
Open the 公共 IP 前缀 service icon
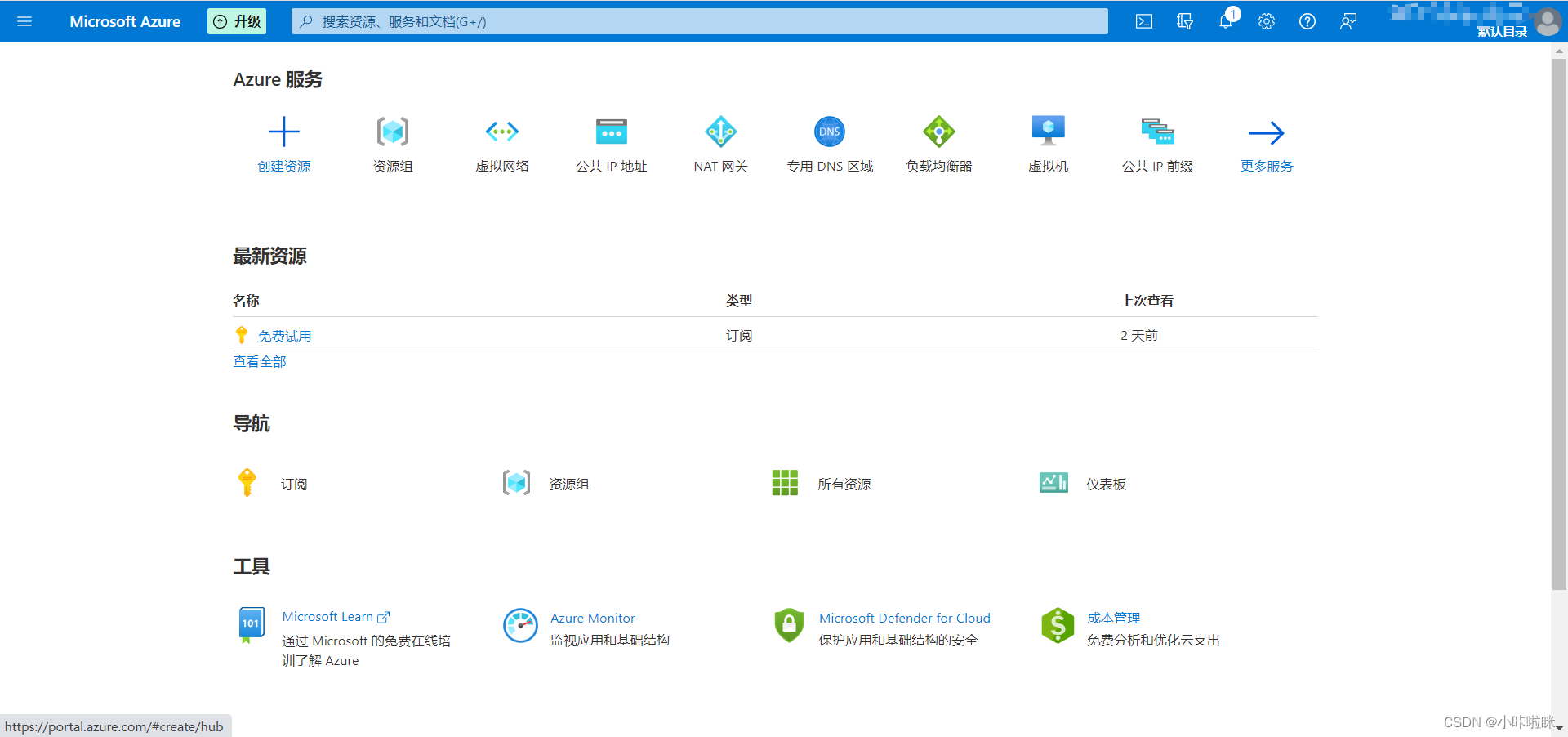tap(1158, 132)
